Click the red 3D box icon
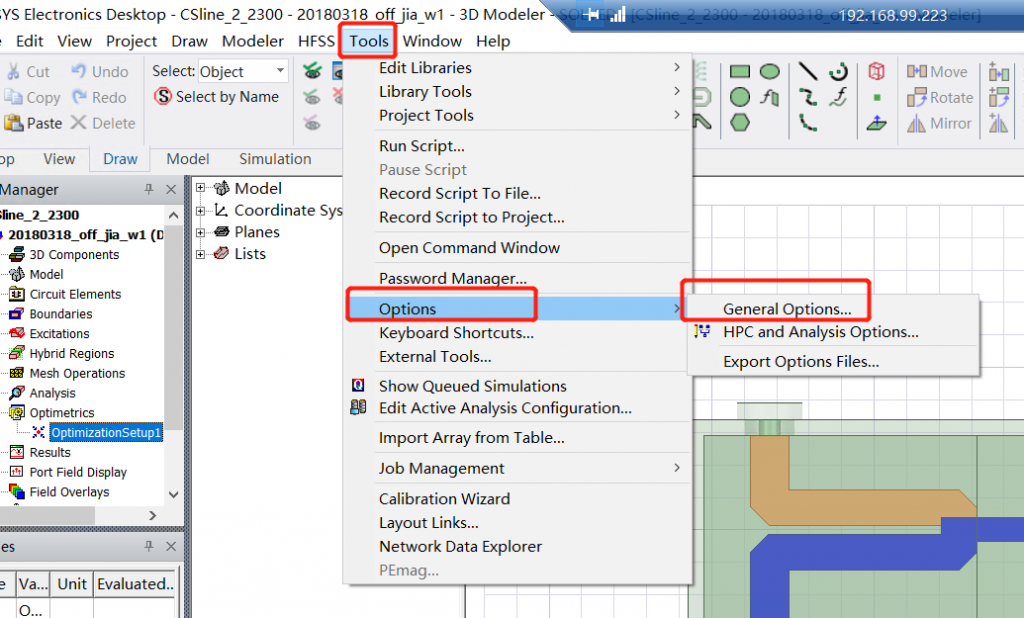The height and width of the screenshot is (618, 1024). coord(877,71)
